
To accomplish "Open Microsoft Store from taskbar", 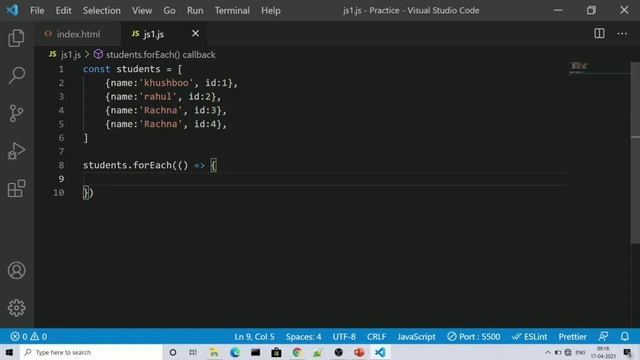I will coord(276,352).
